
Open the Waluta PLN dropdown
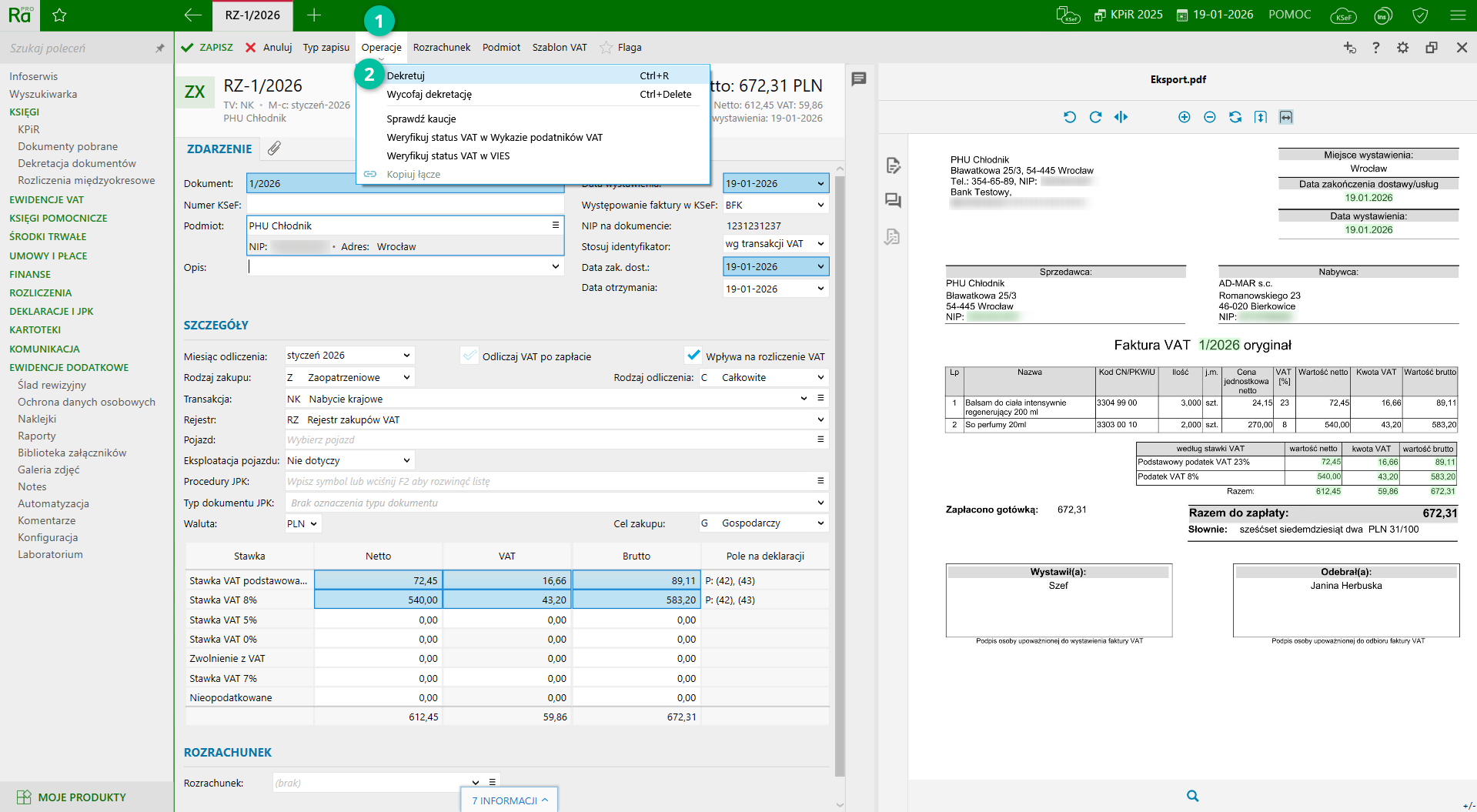tap(313, 523)
